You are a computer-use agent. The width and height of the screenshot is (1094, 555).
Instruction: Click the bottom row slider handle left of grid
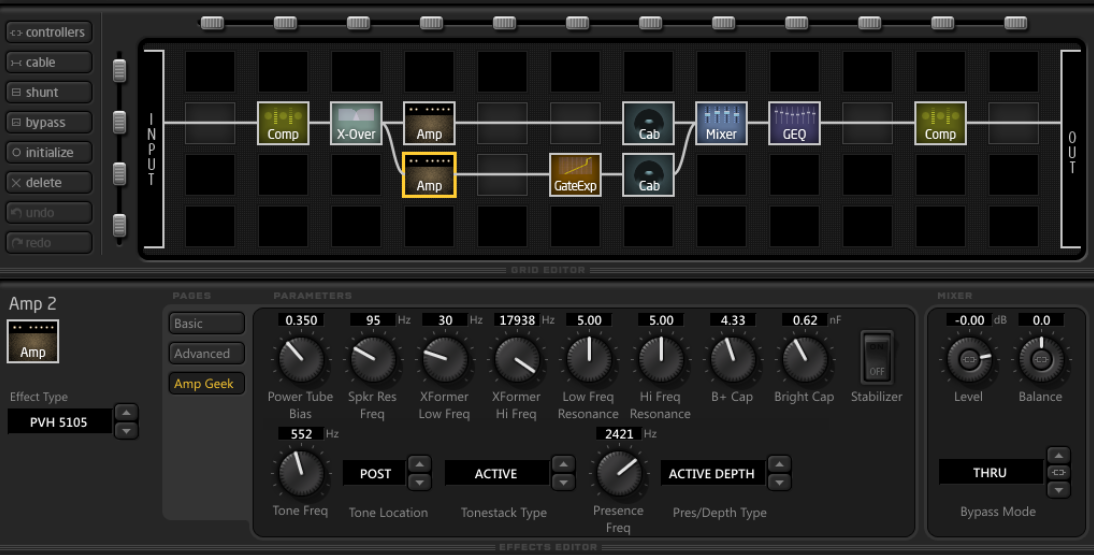click(119, 225)
